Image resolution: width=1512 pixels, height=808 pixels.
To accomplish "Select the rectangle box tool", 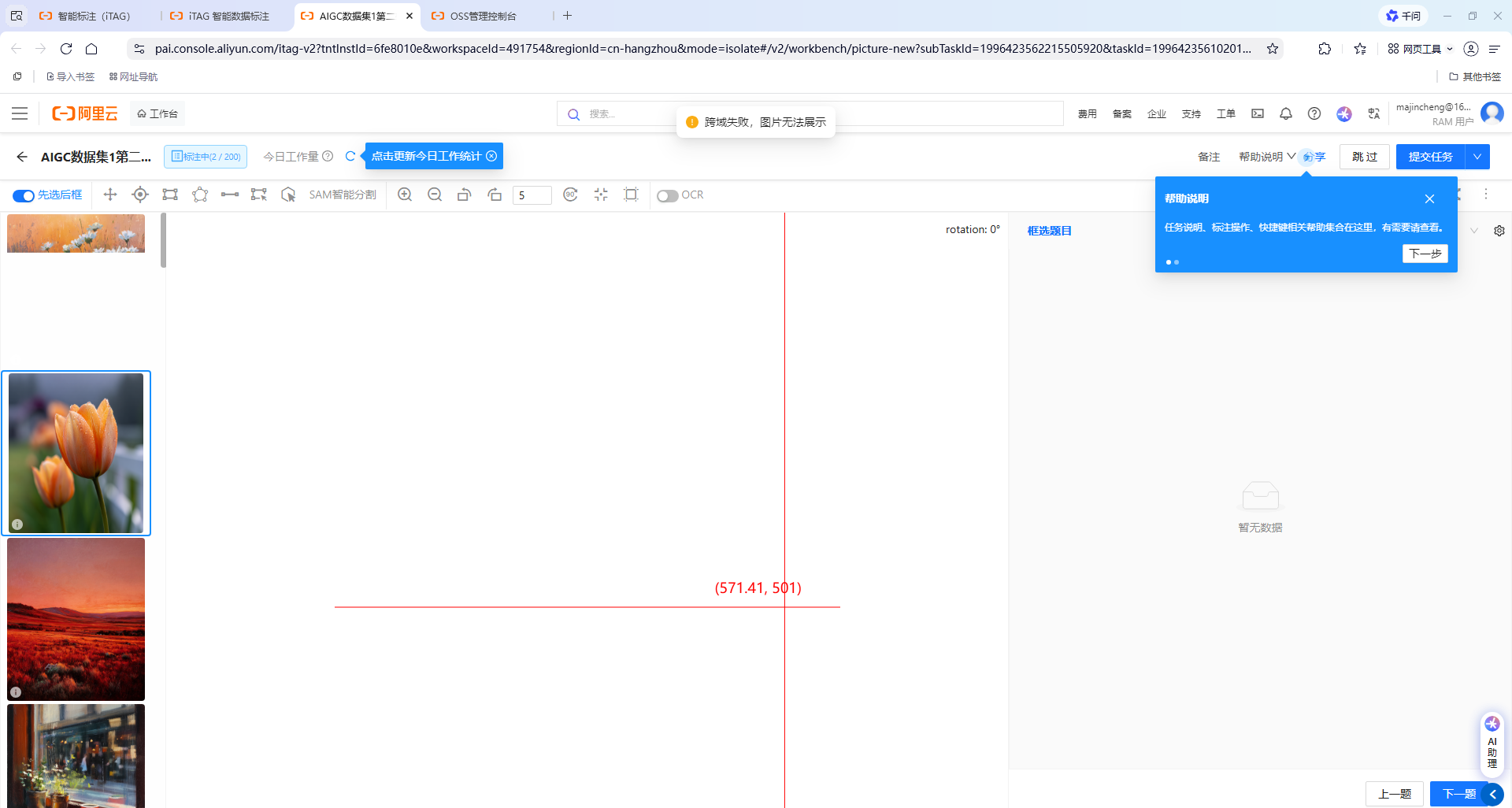I will pyautogui.click(x=170, y=195).
